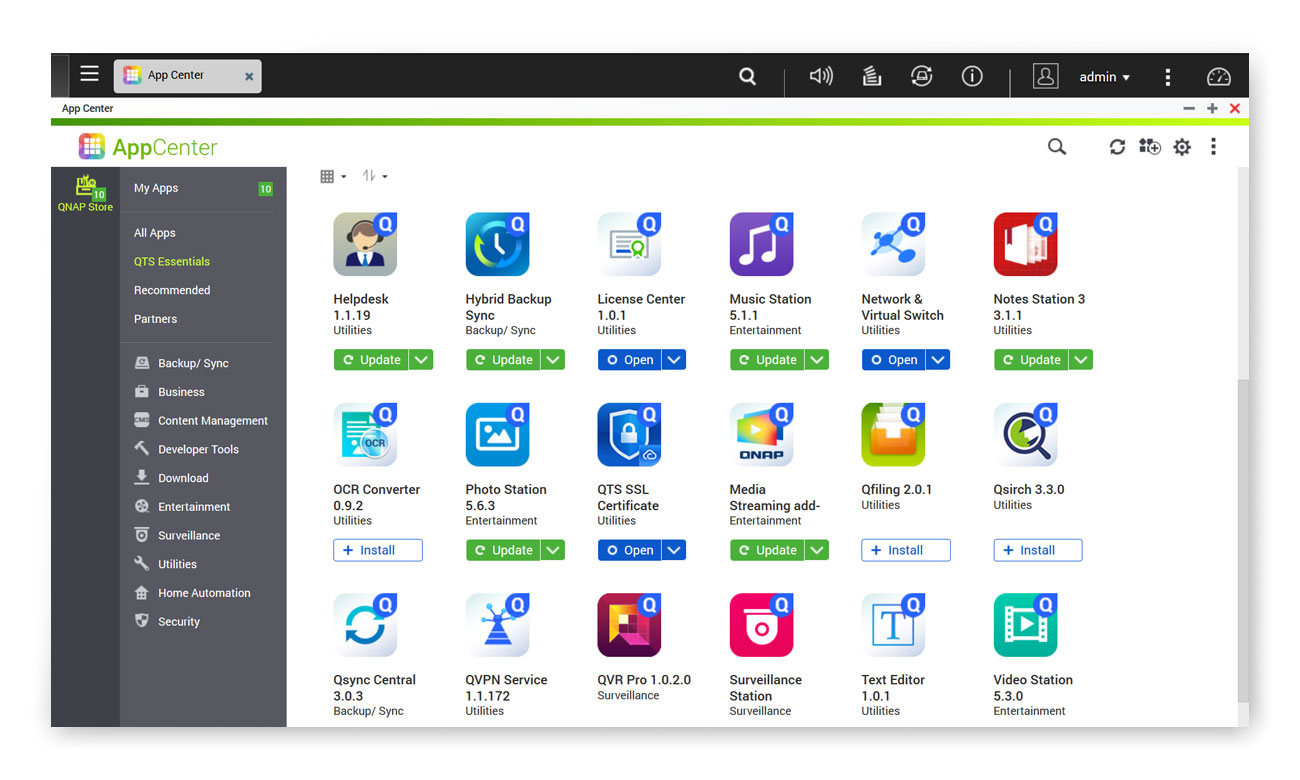Install Qfiling 2.0.1
This screenshot has height=780, width=1300.
[x=906, y=550]
